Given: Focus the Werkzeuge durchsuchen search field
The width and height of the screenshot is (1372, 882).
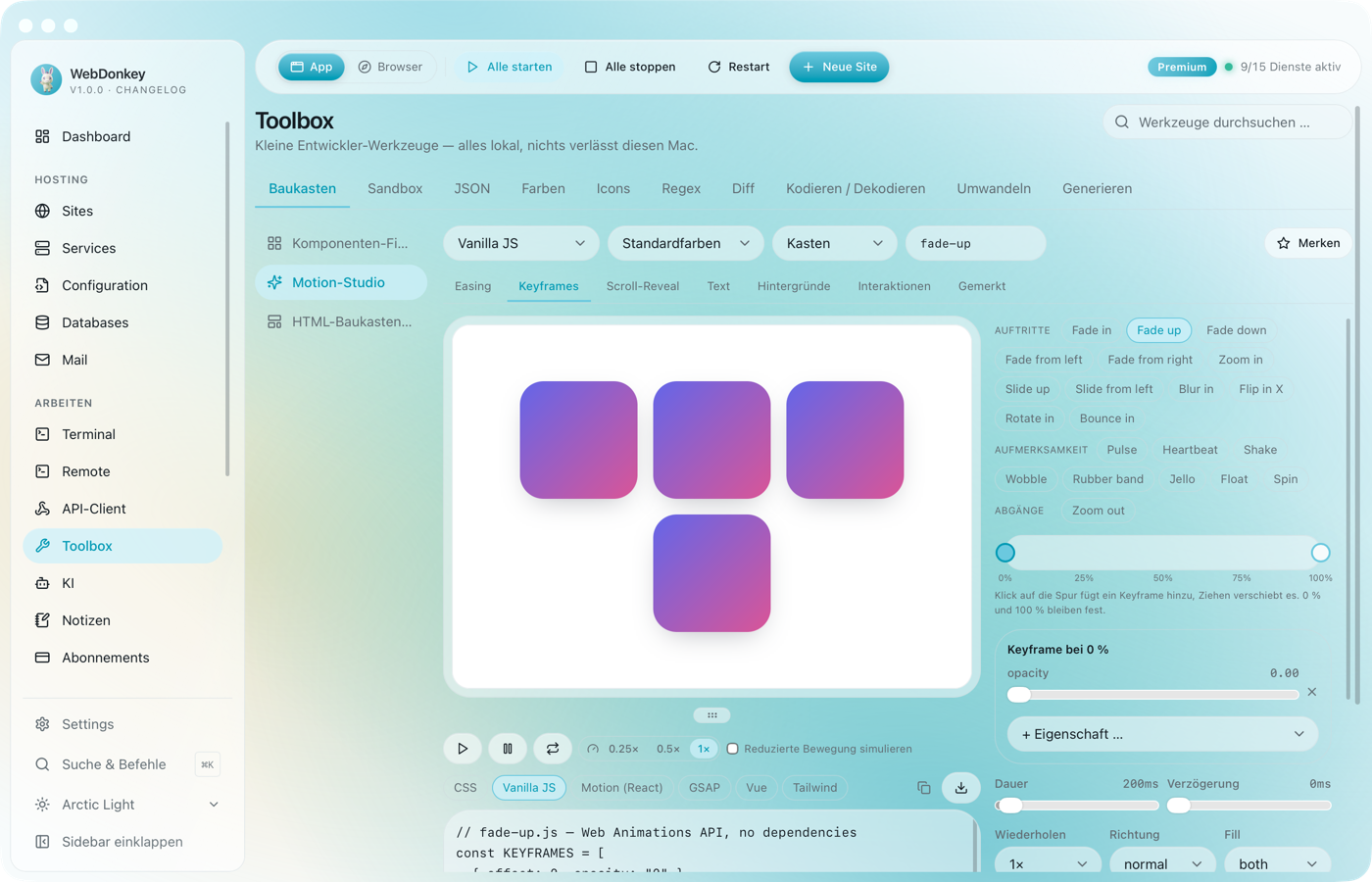Looking at the screenshot, I should click(x=1227, y=122).
